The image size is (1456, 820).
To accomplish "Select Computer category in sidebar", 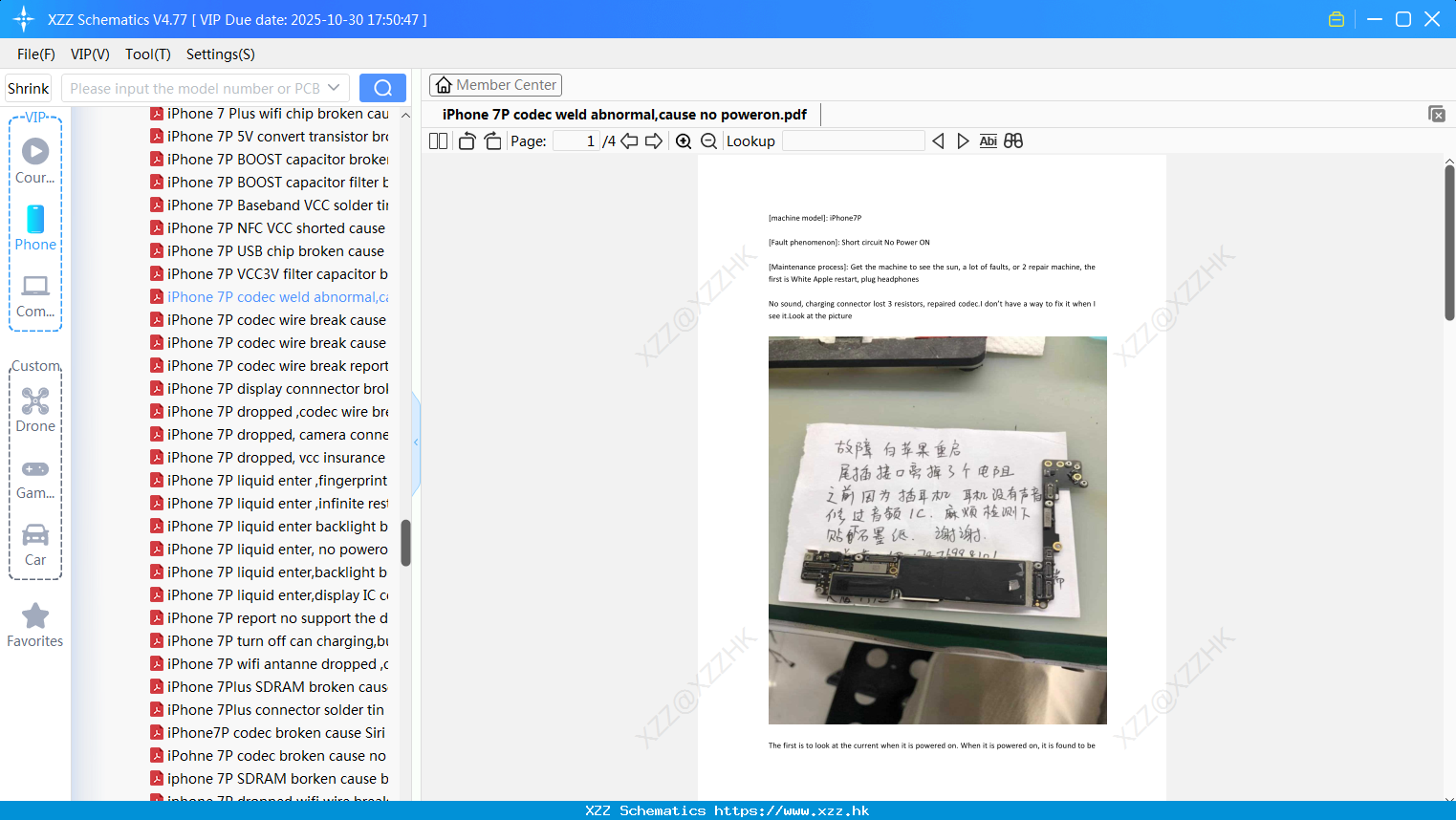I will (x=35, y=296).
